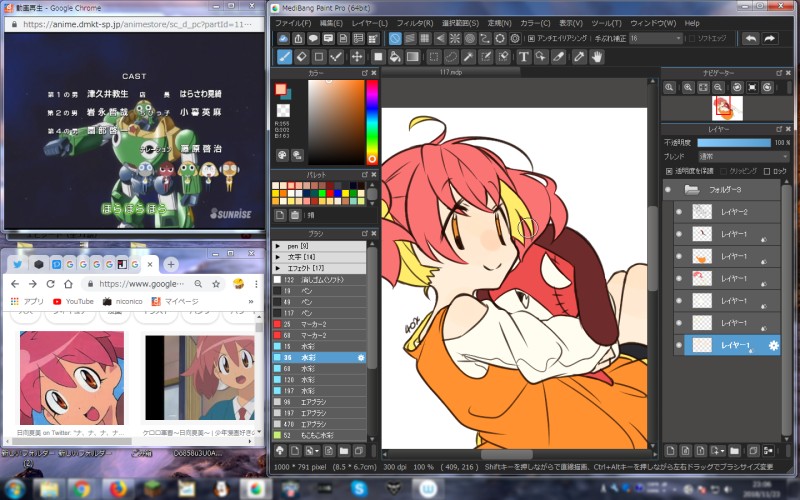Viewport: 800px width, 500px height.
Task: Click Chrome back navigation button
Action: 15,284
